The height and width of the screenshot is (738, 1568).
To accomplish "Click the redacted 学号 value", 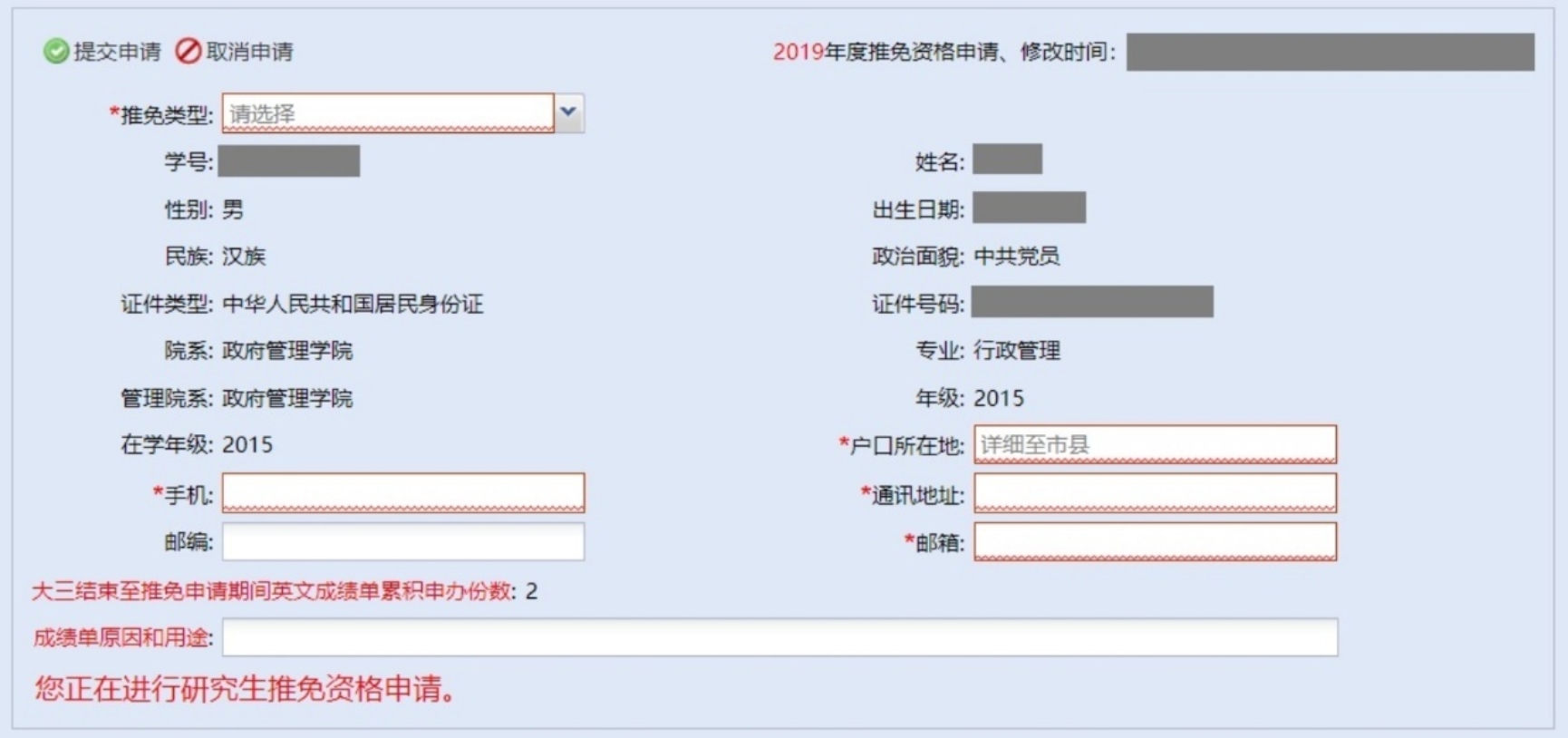I will click(x=289, y=161).
